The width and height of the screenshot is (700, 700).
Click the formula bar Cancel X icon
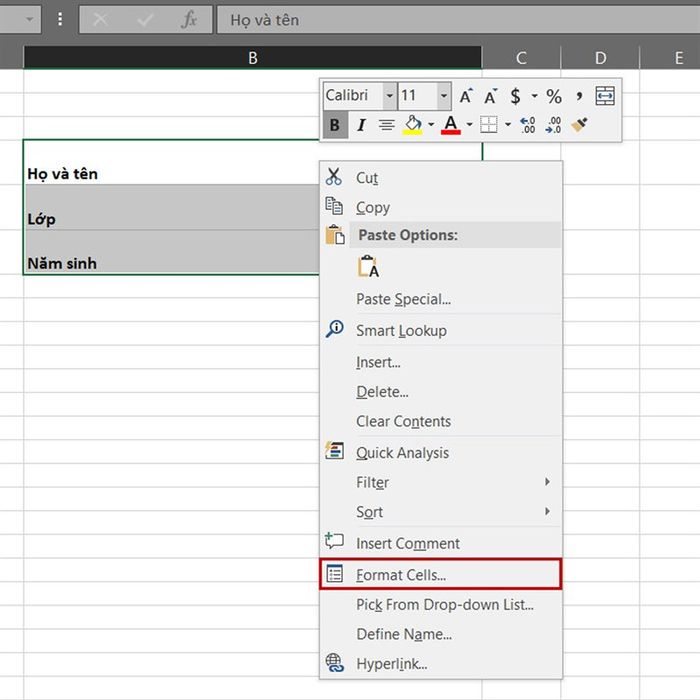click(x=100, y=20)
